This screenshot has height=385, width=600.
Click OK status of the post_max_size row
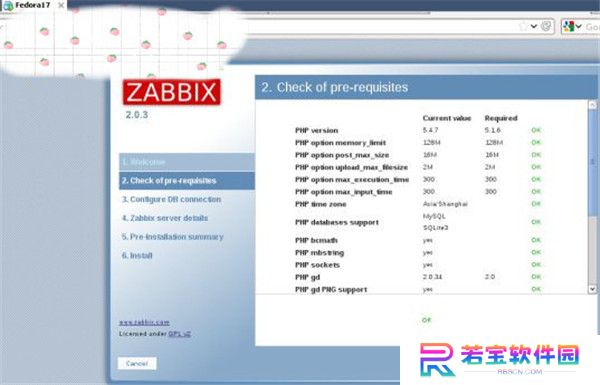536,155
